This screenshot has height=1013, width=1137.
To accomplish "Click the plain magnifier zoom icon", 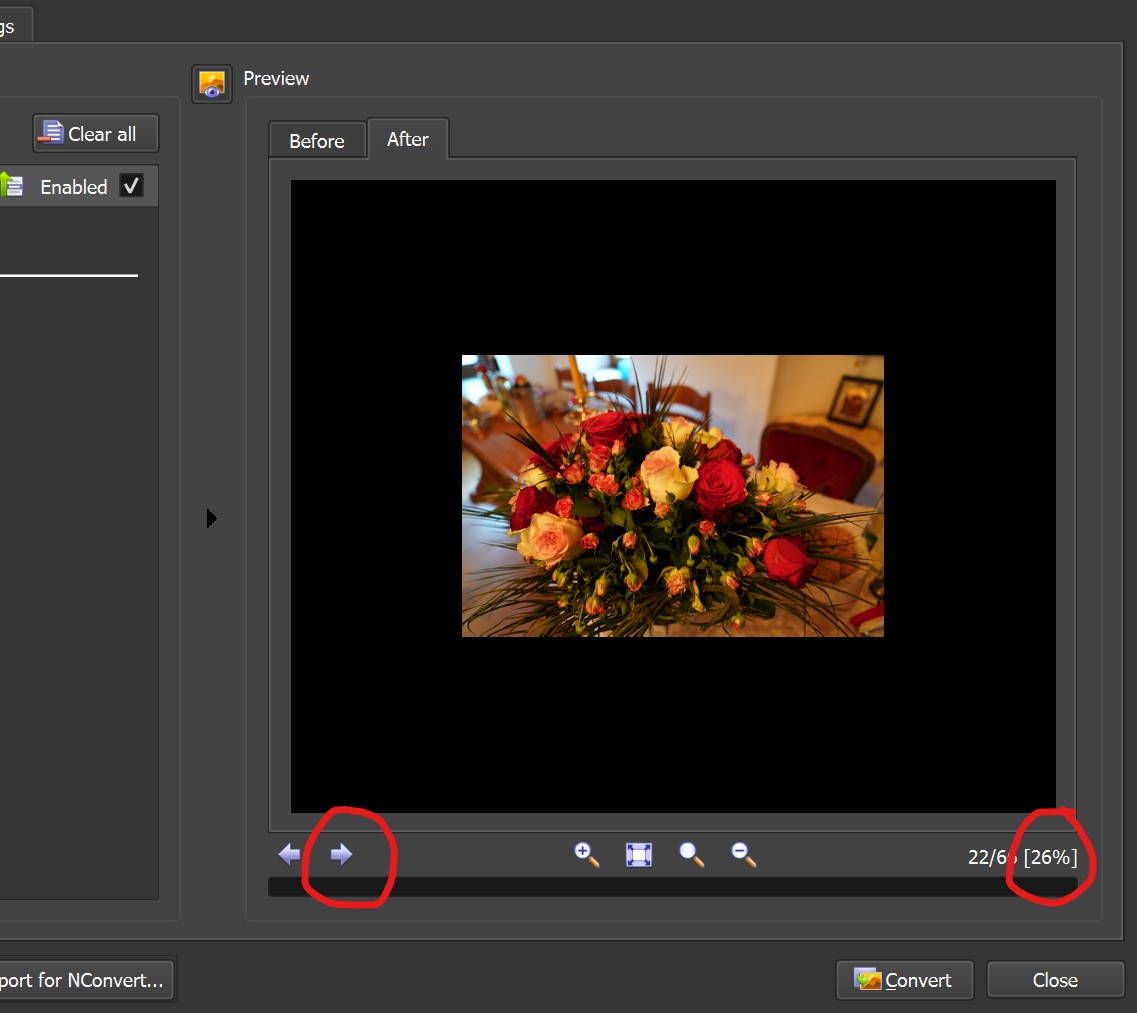I will point(691,855).
